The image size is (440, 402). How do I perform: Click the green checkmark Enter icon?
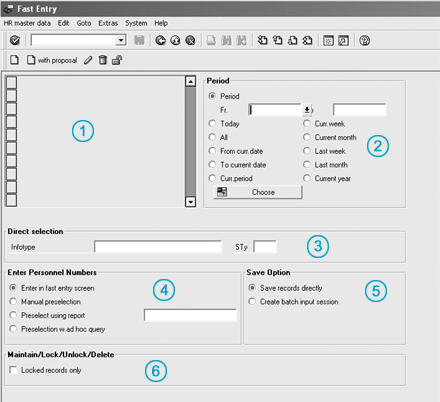pos(15,40)
